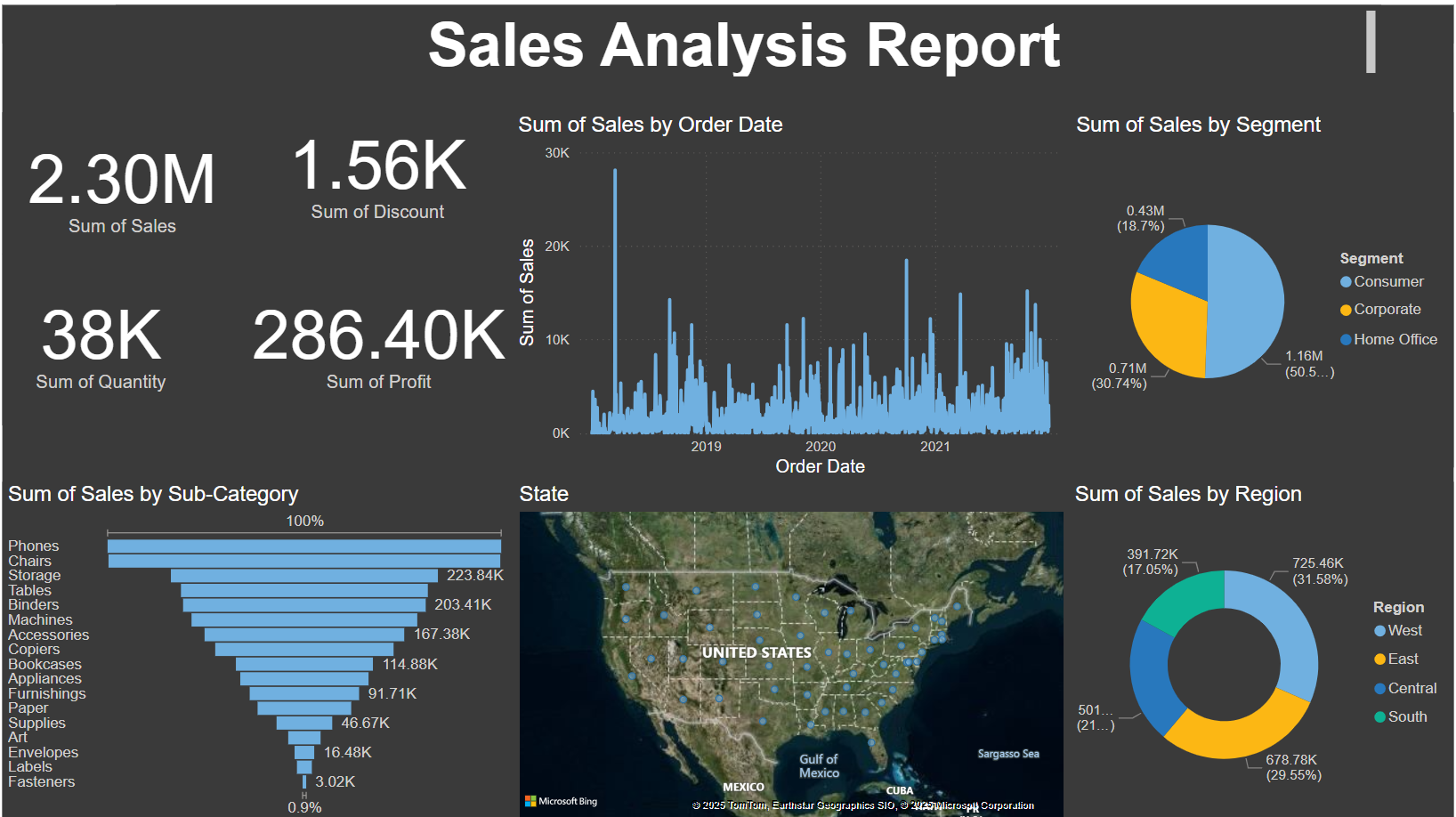Click the West region legend dot
The height and width of the screenshot is (817, 1456).
[1379, 631]
